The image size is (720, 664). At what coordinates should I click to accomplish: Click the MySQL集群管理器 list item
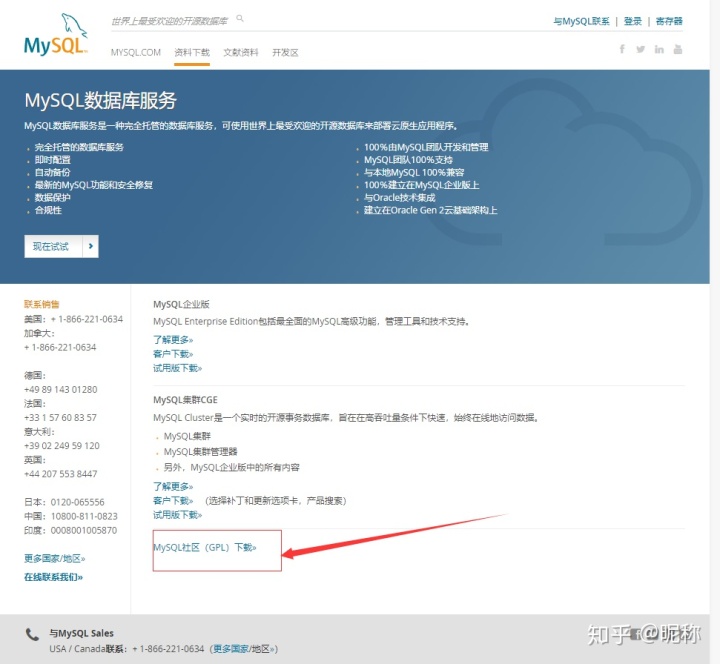201,451
